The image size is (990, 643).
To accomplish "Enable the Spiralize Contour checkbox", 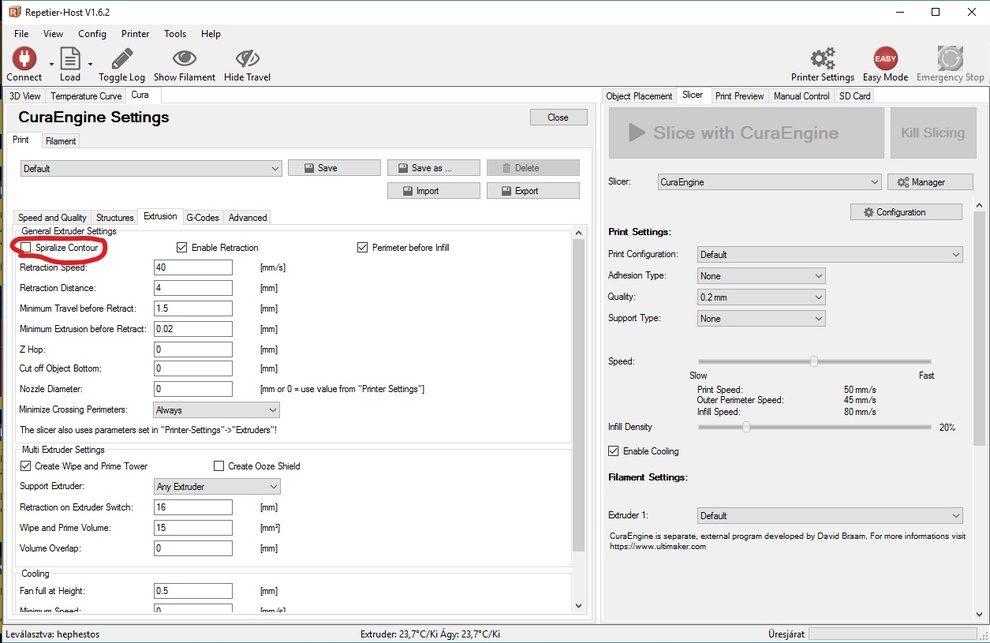I will (x=26, y=247).
